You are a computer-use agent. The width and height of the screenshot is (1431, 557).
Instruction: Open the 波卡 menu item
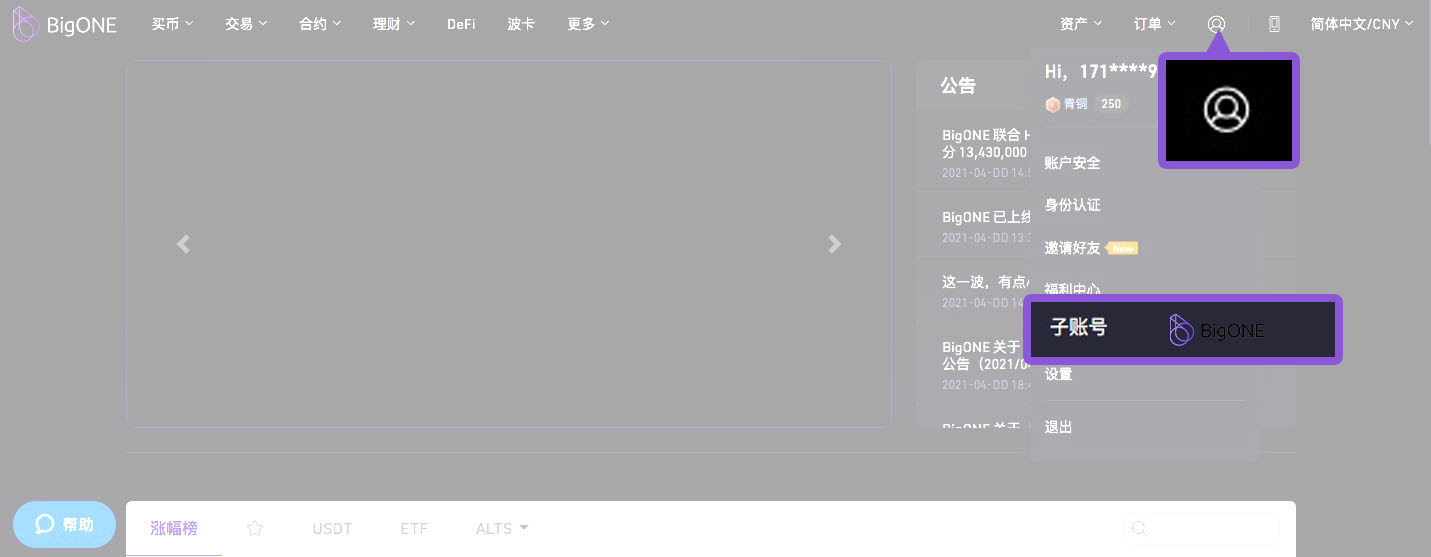coord(521,24)
